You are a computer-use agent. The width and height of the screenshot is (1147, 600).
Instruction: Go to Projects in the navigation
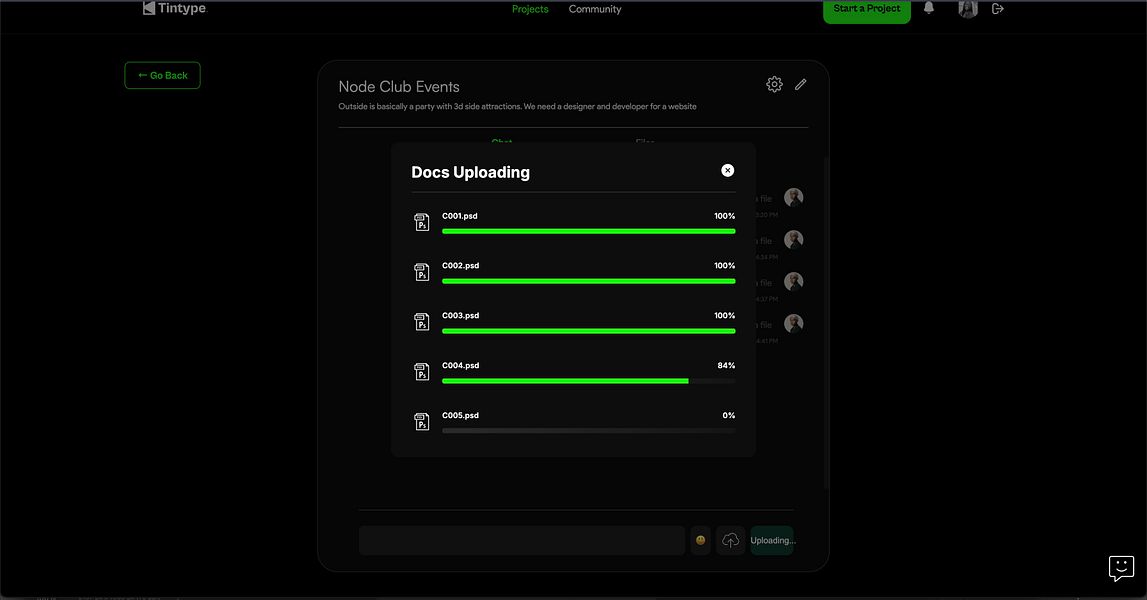pos(530,9)
